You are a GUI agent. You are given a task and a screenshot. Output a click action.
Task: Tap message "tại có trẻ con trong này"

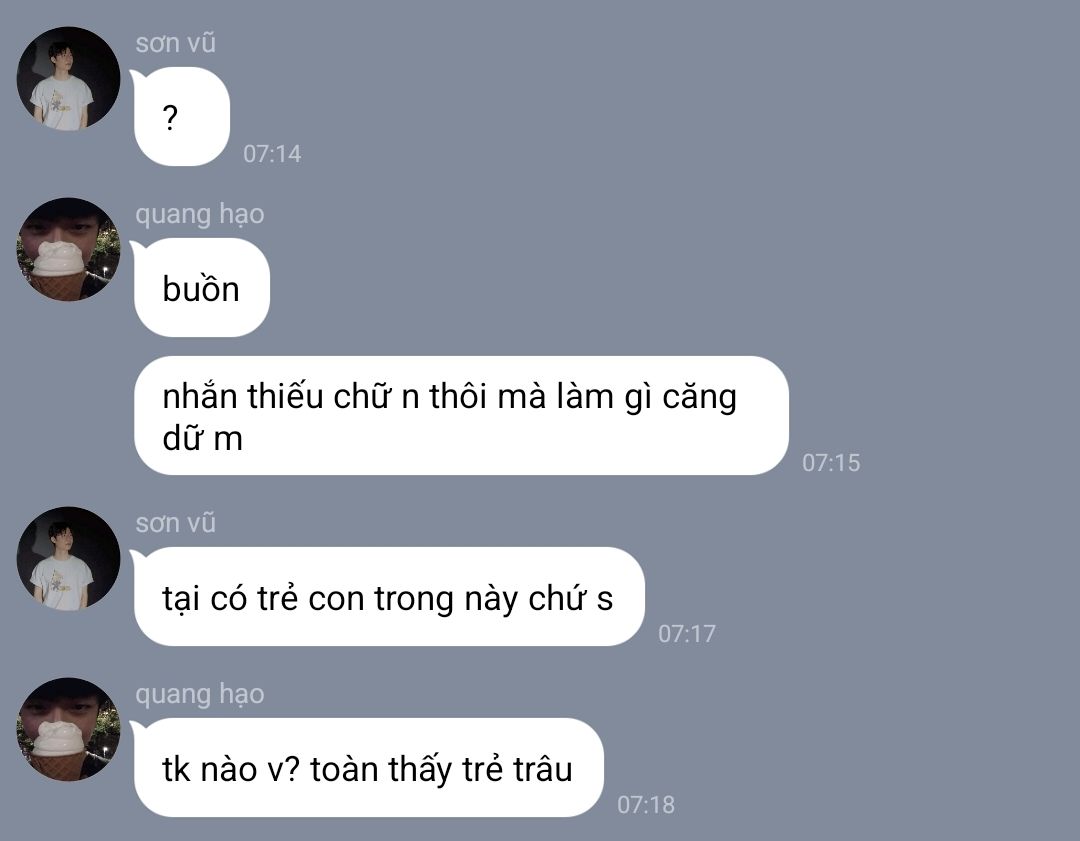click(388, 596)
